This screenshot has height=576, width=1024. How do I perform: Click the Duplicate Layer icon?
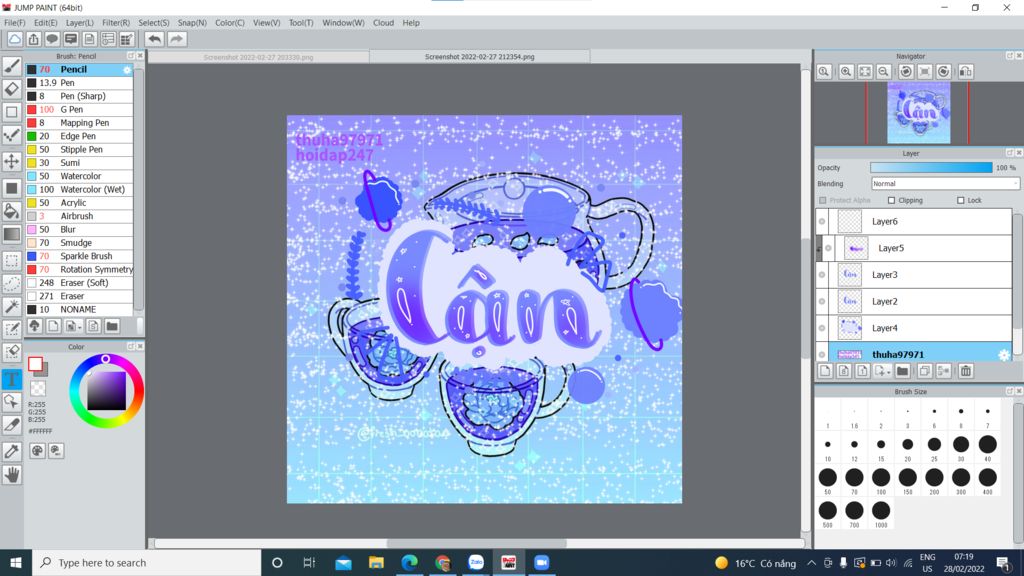(x=924, y=371)
